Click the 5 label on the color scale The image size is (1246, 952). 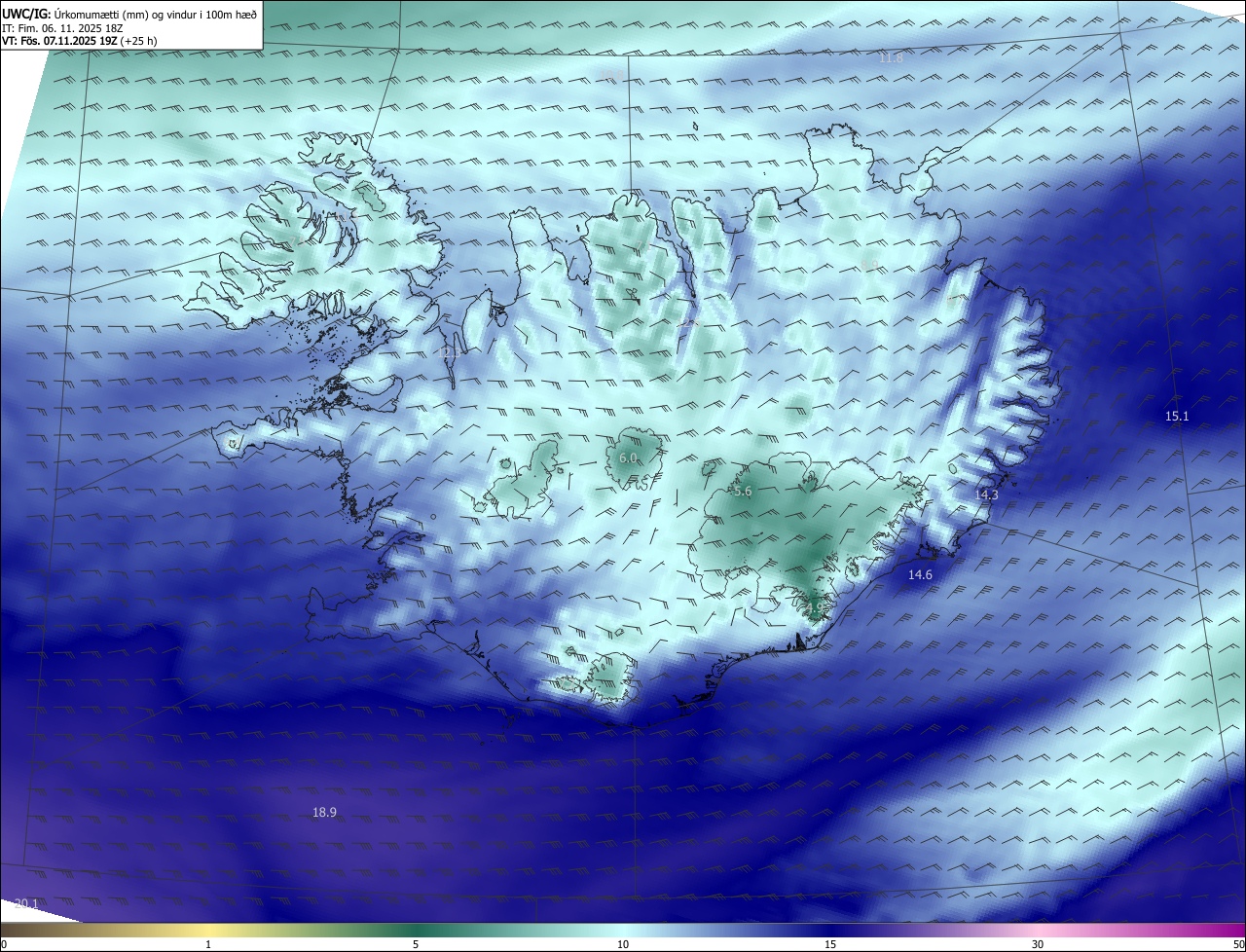(416, 944)
